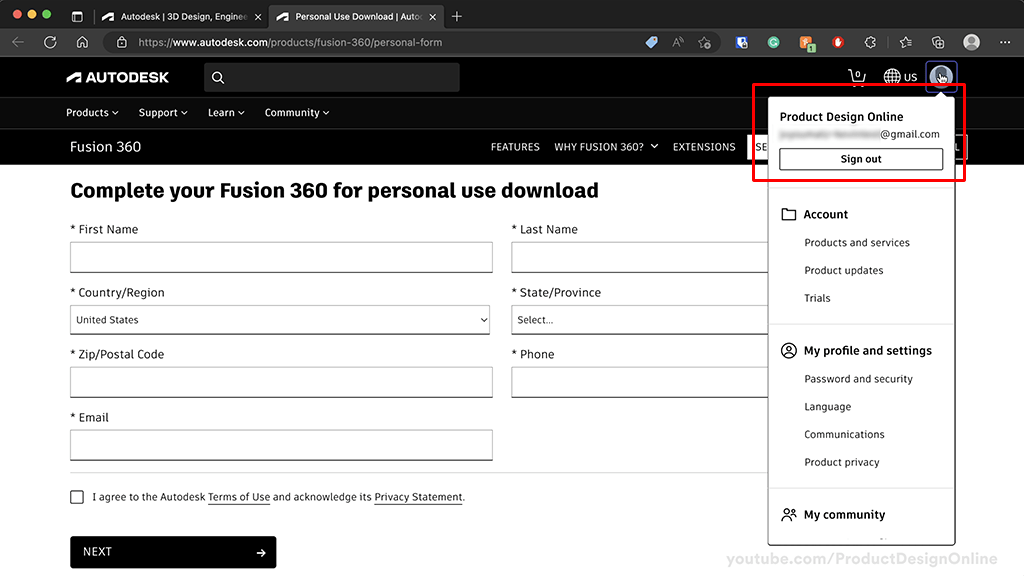This screenshot has height=576, width=1024.
Task: Expand the Products navigation menu
Action: tap(92, 112)
